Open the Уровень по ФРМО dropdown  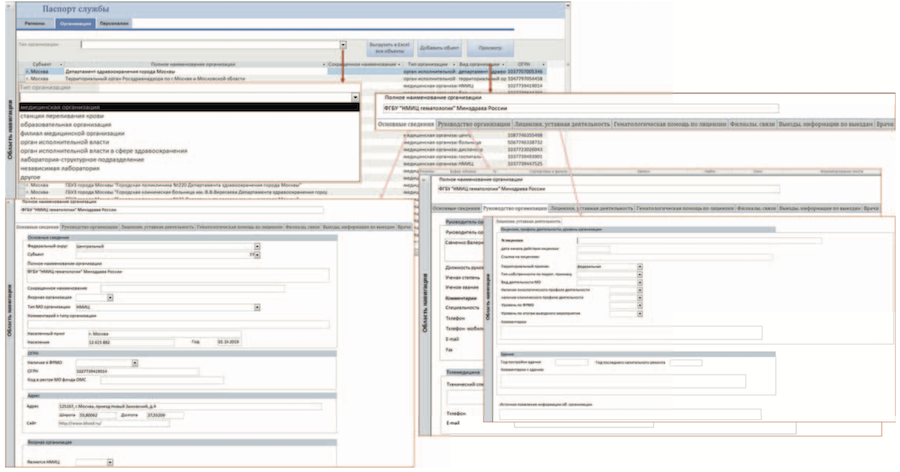coord(639,305)
